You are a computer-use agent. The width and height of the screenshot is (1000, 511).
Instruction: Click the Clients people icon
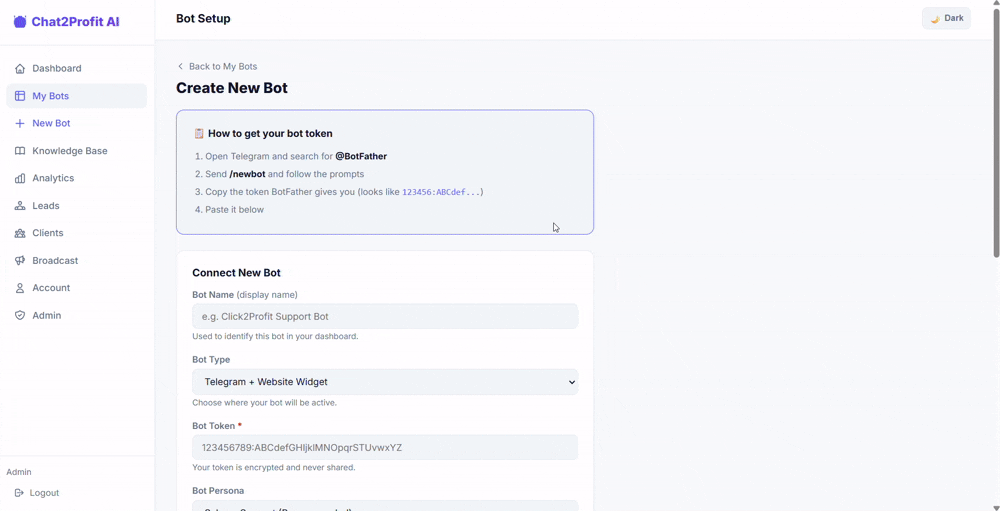20,233
